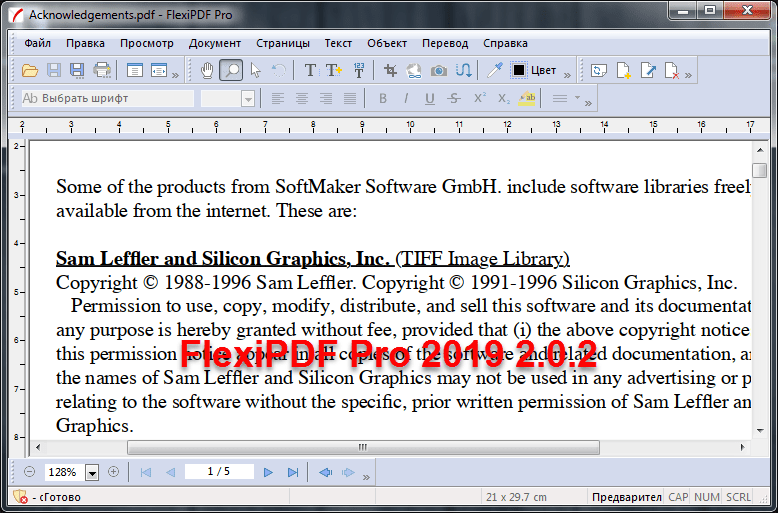Select the Hand tool
The height and width of the screenshot is (513, 778).
(x=207, y=70)
